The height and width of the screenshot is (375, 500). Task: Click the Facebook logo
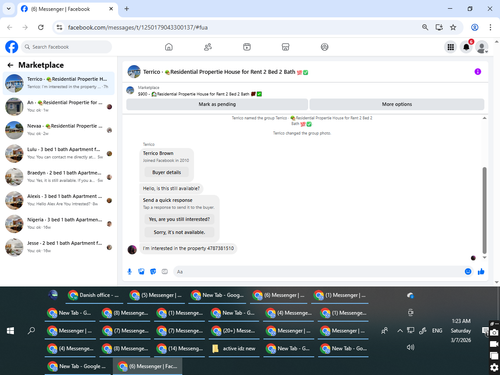(x=12, y=47)
